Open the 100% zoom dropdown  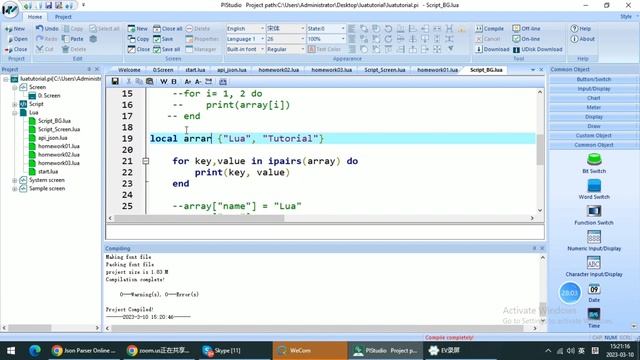tap(326, 39)
